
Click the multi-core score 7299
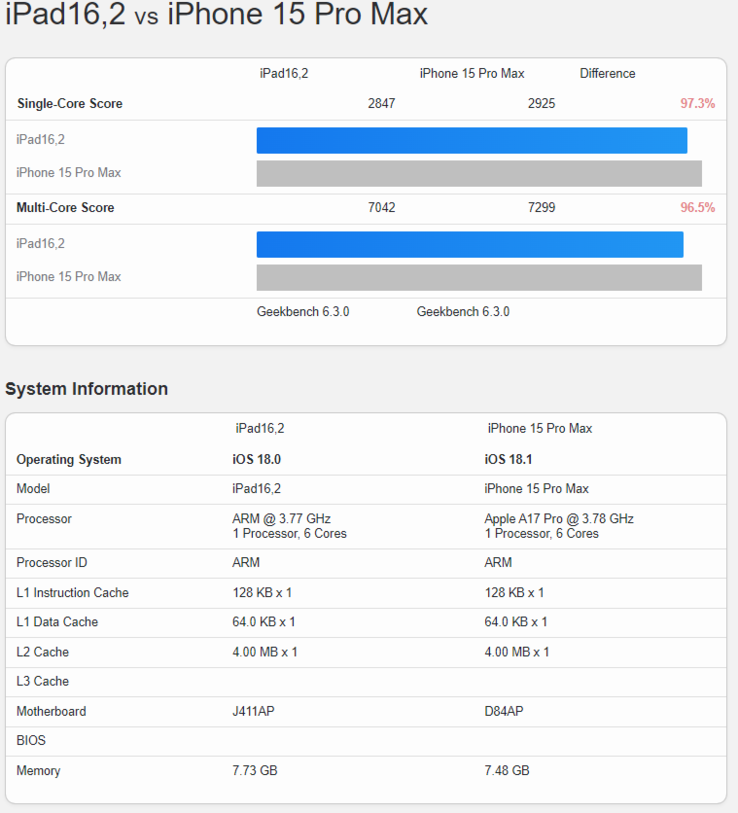click(x=541, y=208)
